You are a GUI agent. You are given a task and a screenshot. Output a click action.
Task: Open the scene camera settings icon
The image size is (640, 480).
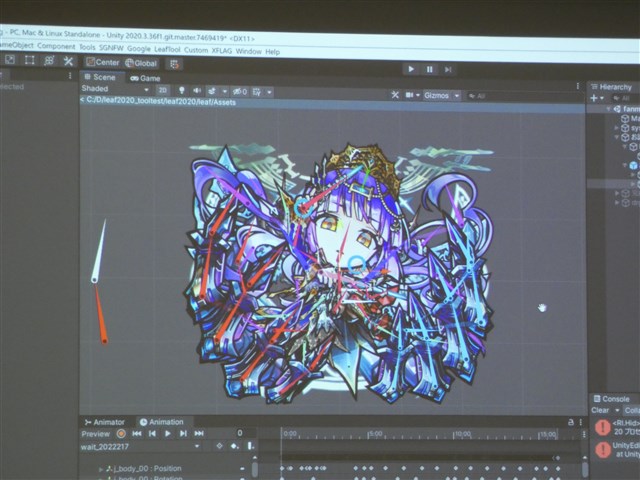click(x=411, y=95)
